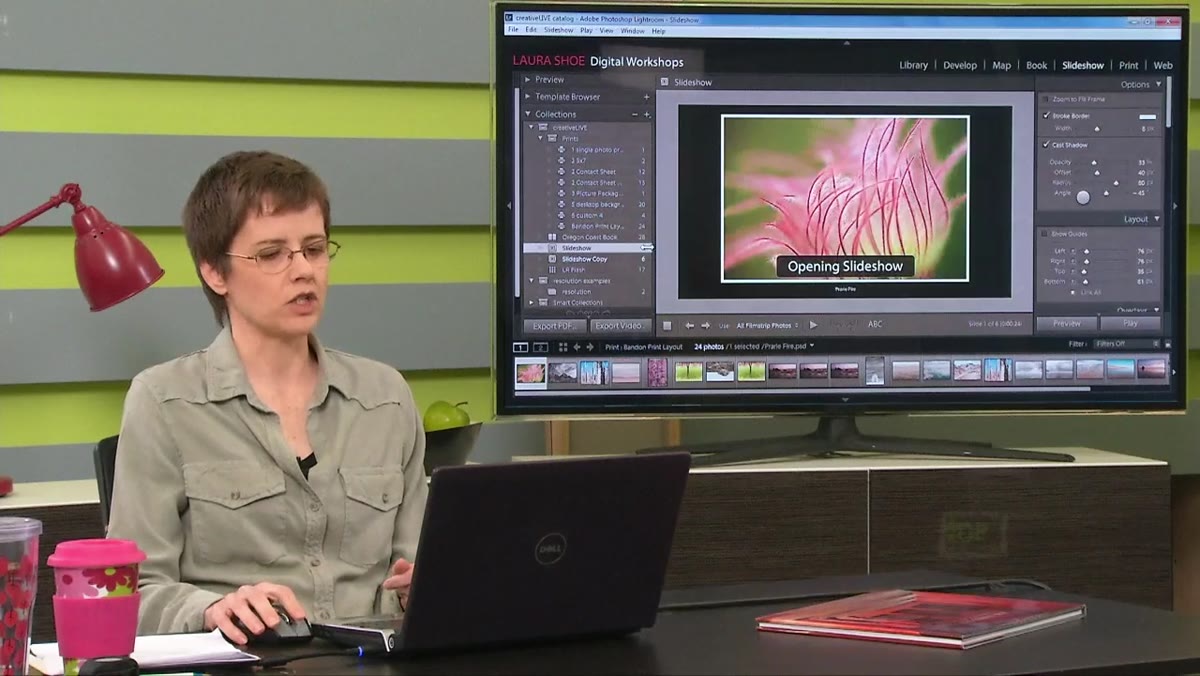Switch to the Develop module
Viewport: 1200px width, 676px height.
coord(960,65)
